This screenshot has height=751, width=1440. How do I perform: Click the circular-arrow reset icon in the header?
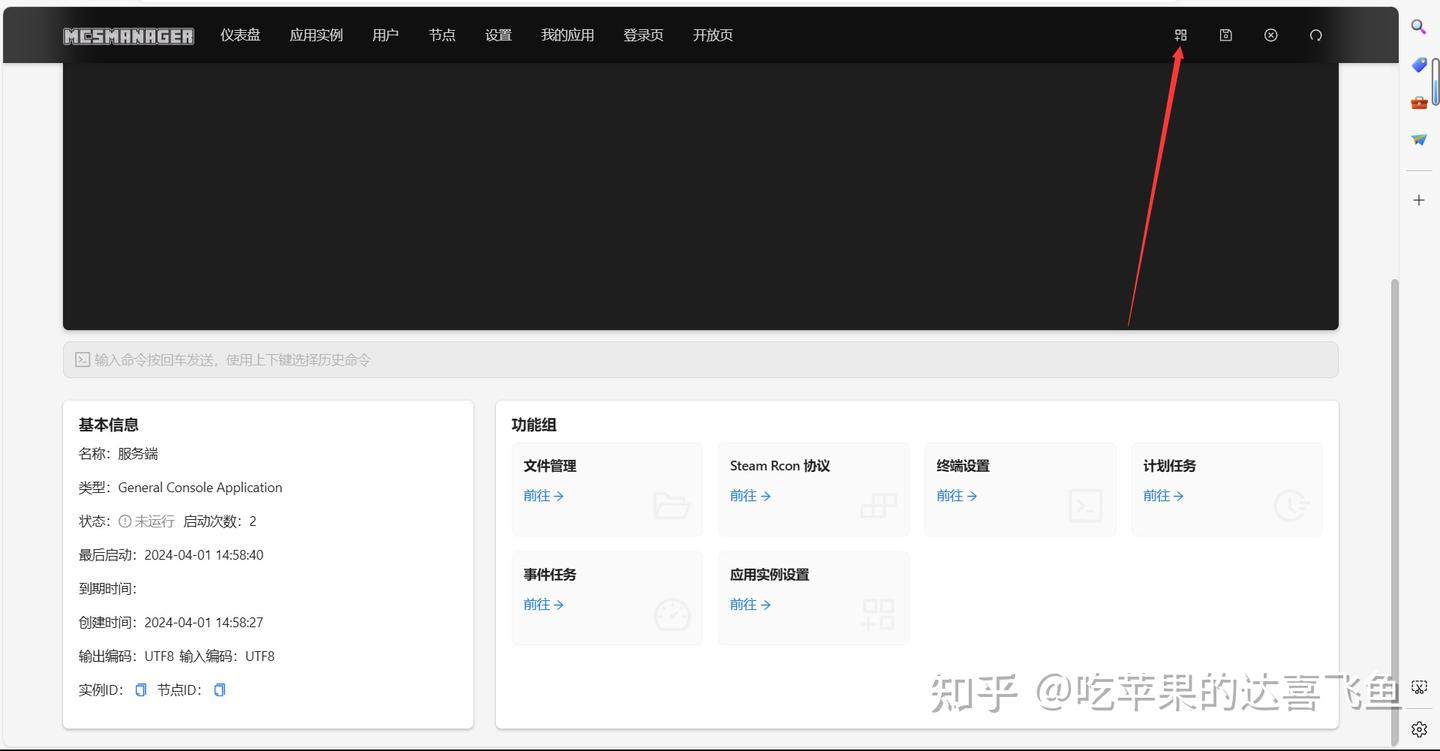[1316, 35]
